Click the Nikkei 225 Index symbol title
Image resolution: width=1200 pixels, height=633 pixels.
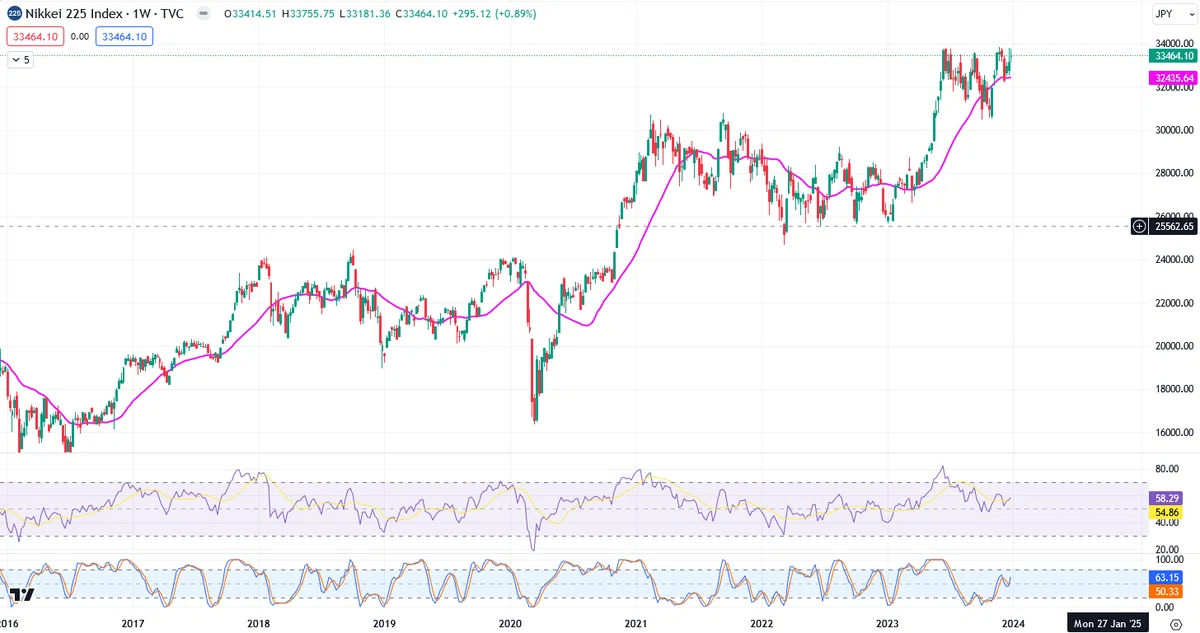(x=104, y=13)
